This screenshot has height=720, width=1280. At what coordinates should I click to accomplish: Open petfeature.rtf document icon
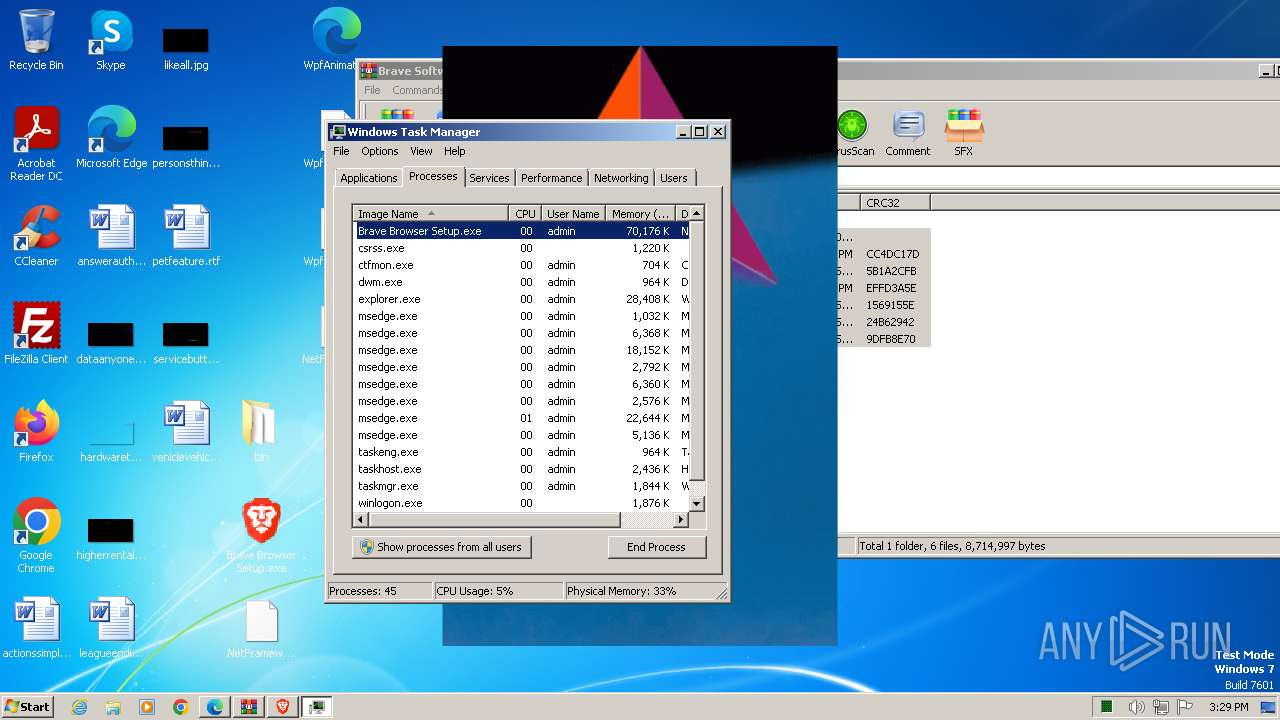click(x=186, y=236)
